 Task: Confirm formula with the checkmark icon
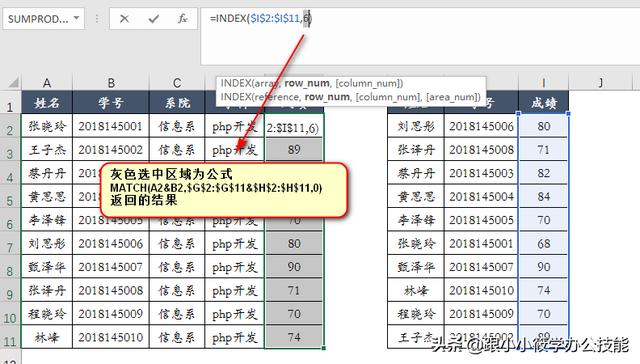[x=153, y=18]
